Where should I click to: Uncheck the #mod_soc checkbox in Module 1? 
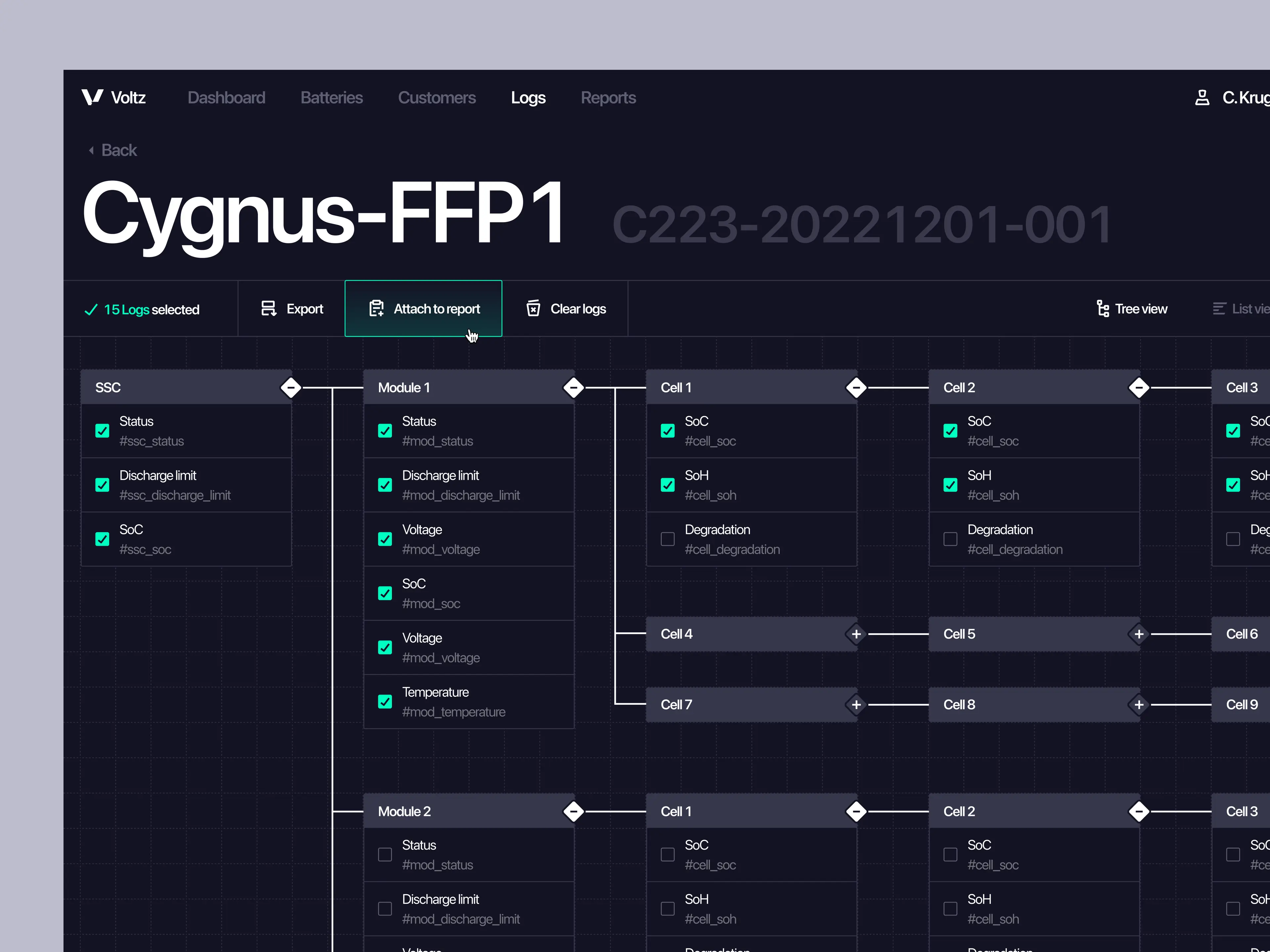point(385,593)
